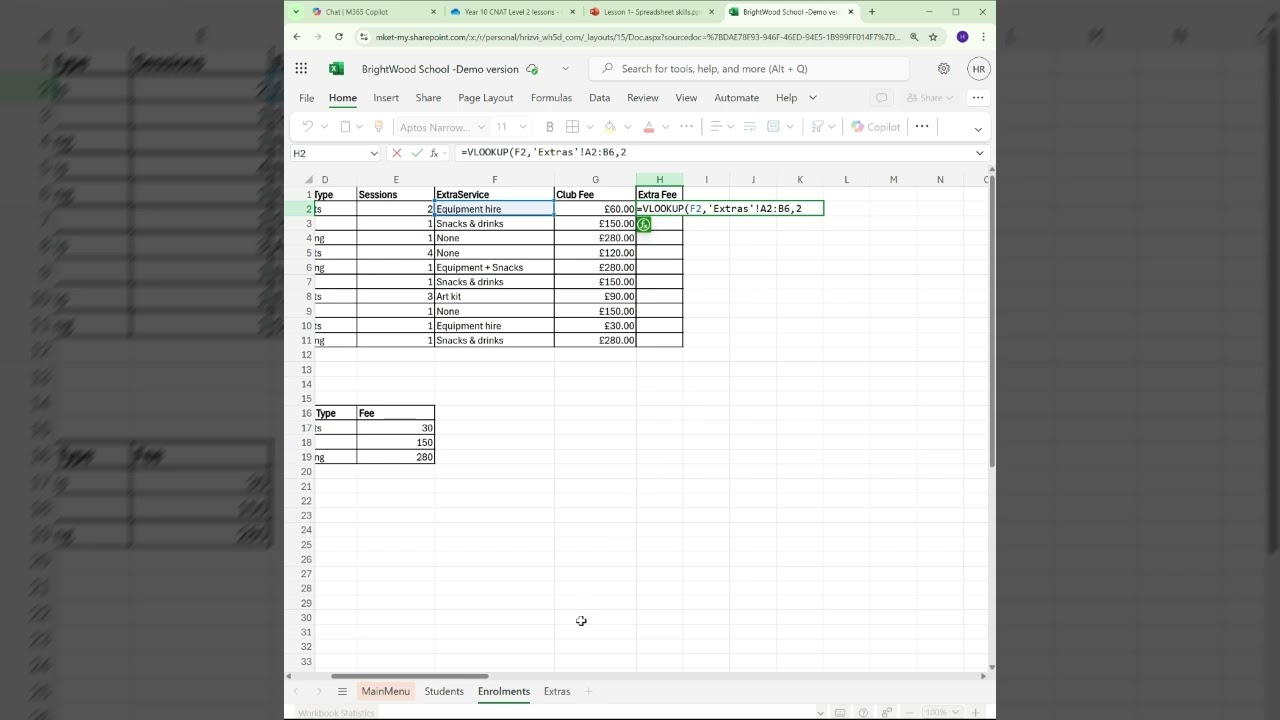Click the Share button
1280x720 pixels.
(929, 98)
